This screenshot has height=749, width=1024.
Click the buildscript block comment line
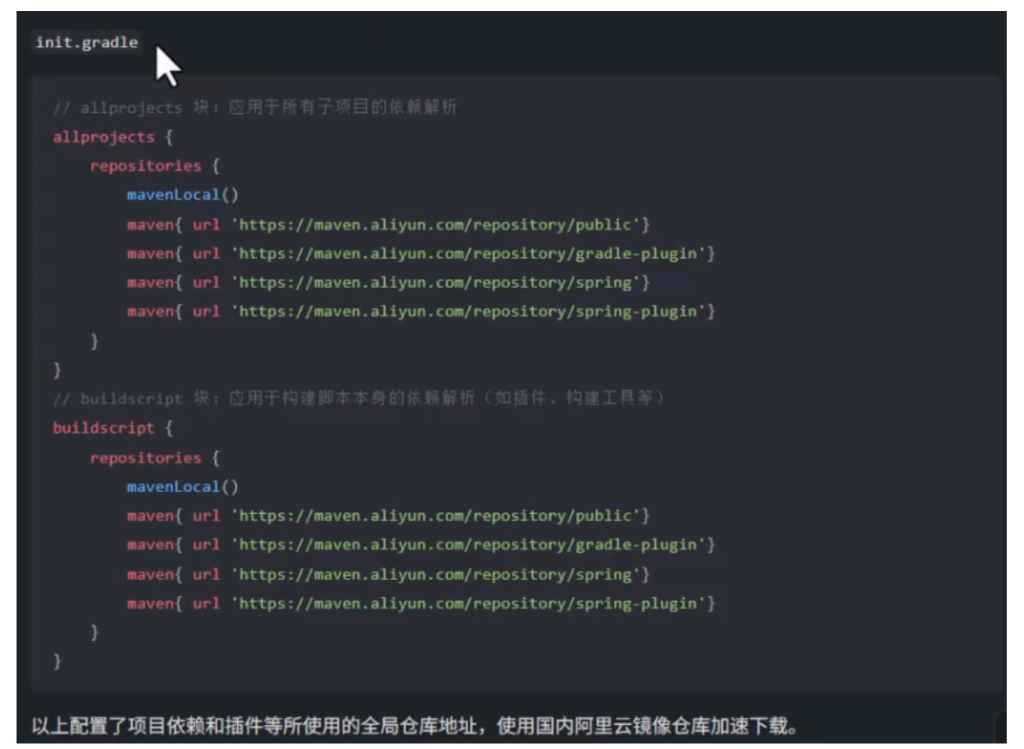coord(360,398)
